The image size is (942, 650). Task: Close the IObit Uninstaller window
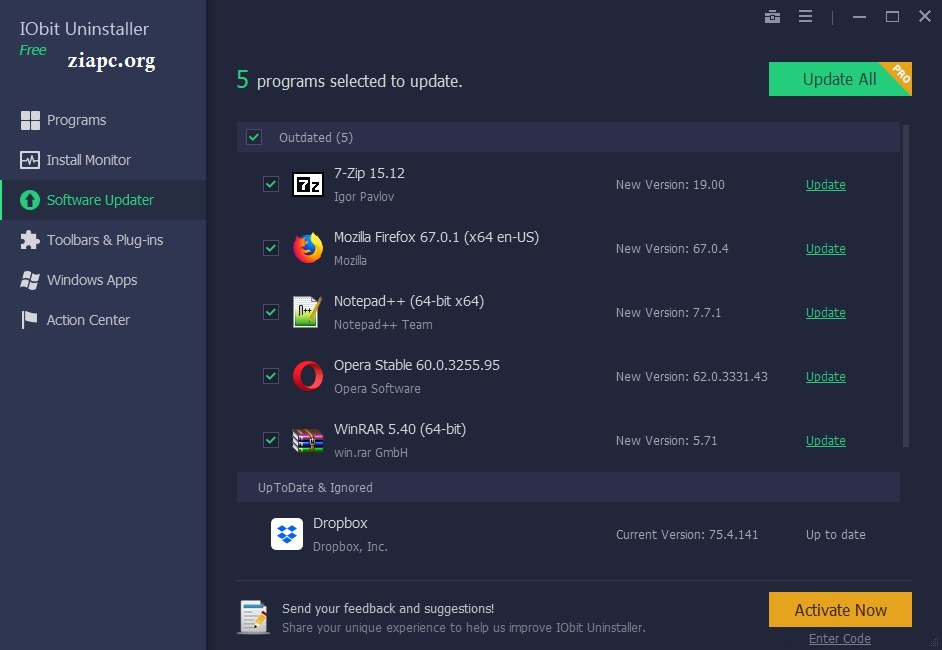point(925,16)
